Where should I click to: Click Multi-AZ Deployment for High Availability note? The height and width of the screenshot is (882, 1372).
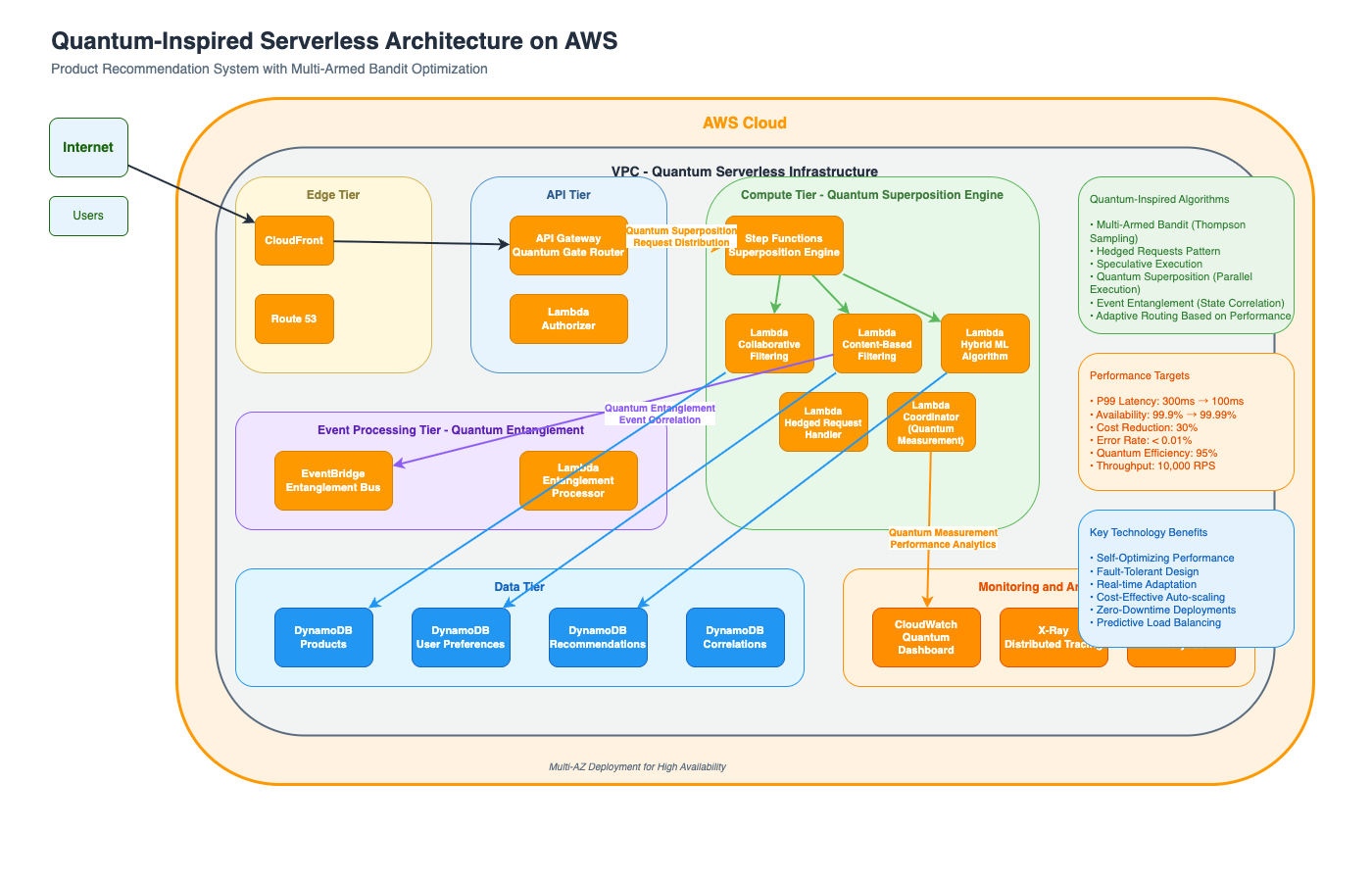[x=637, y=766]
